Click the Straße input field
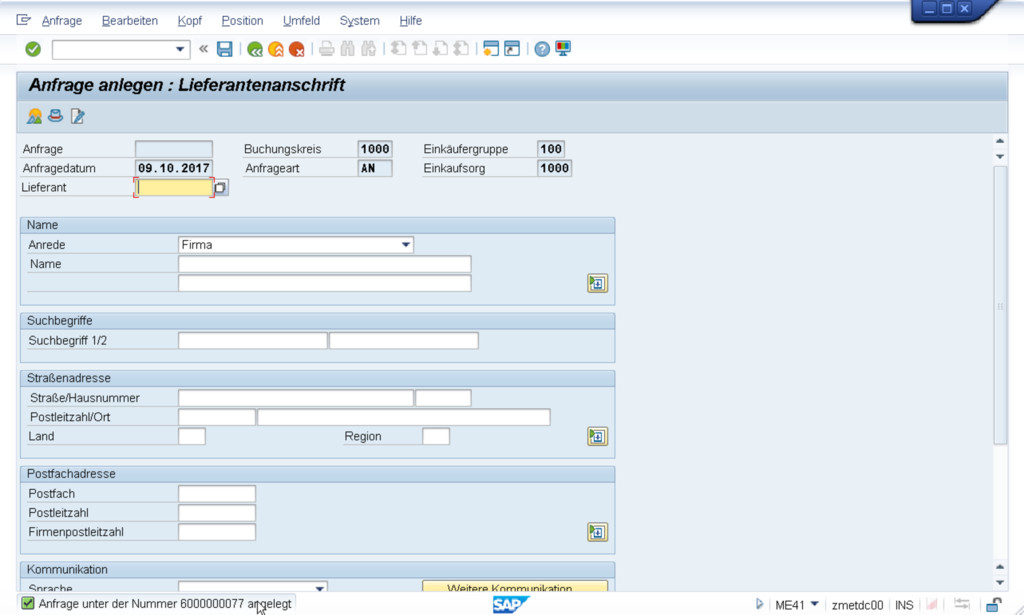Screen dimensions: 1024x615 [295, 398]
